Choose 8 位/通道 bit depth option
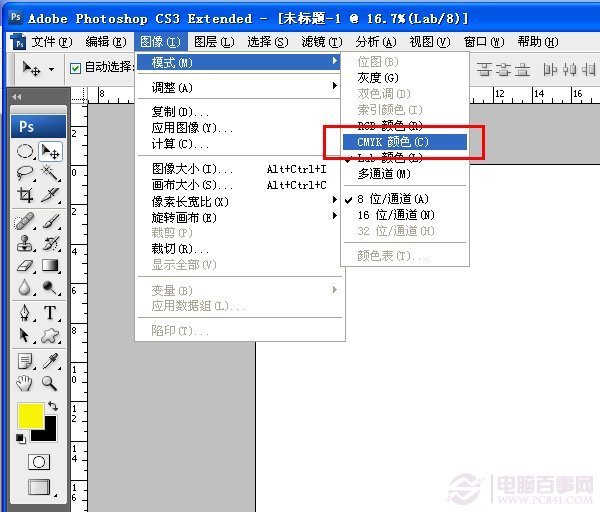Screen dimensions: 600x512 pos(393,199)
